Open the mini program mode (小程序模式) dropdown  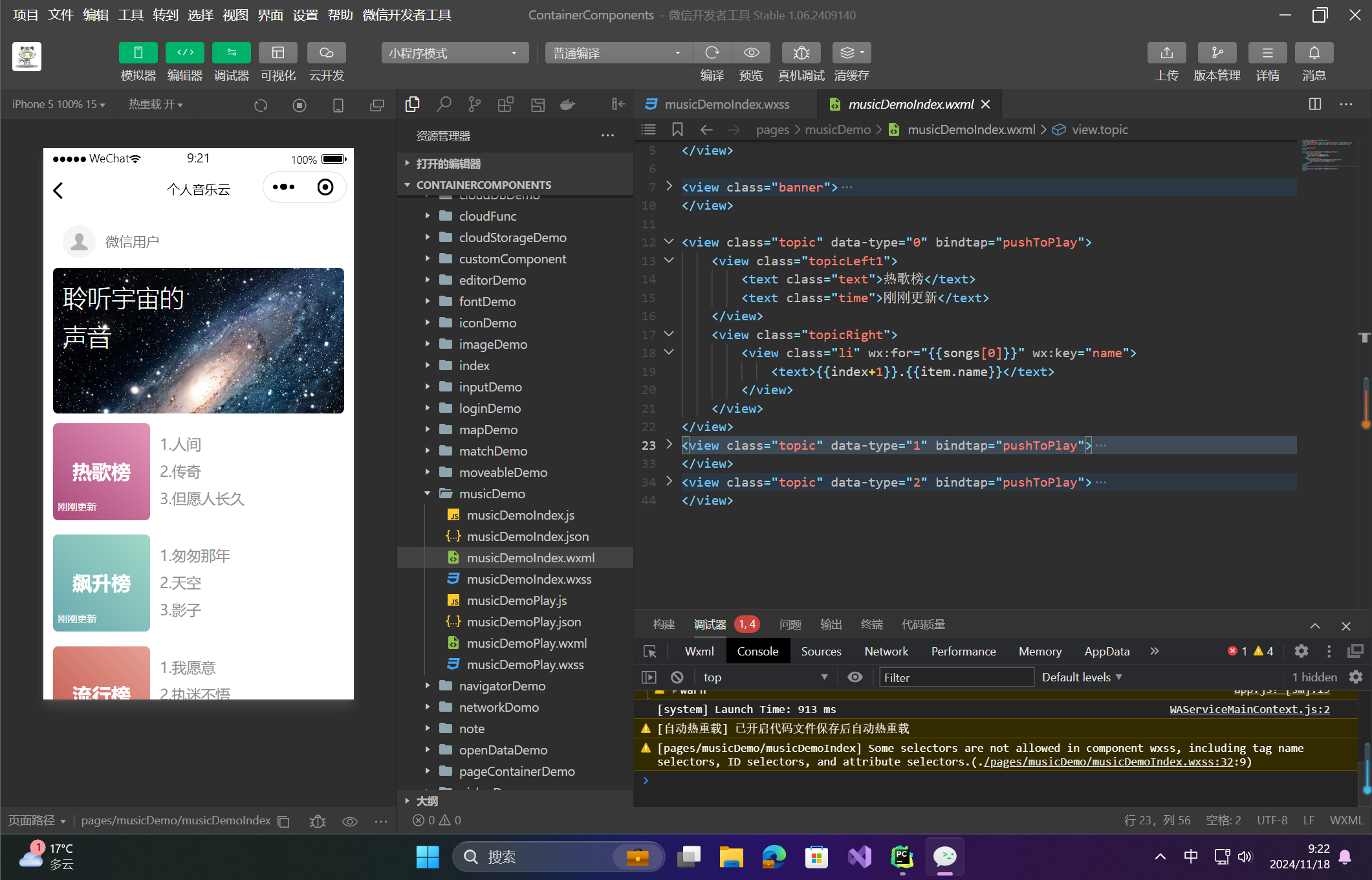tap(455, 53)
